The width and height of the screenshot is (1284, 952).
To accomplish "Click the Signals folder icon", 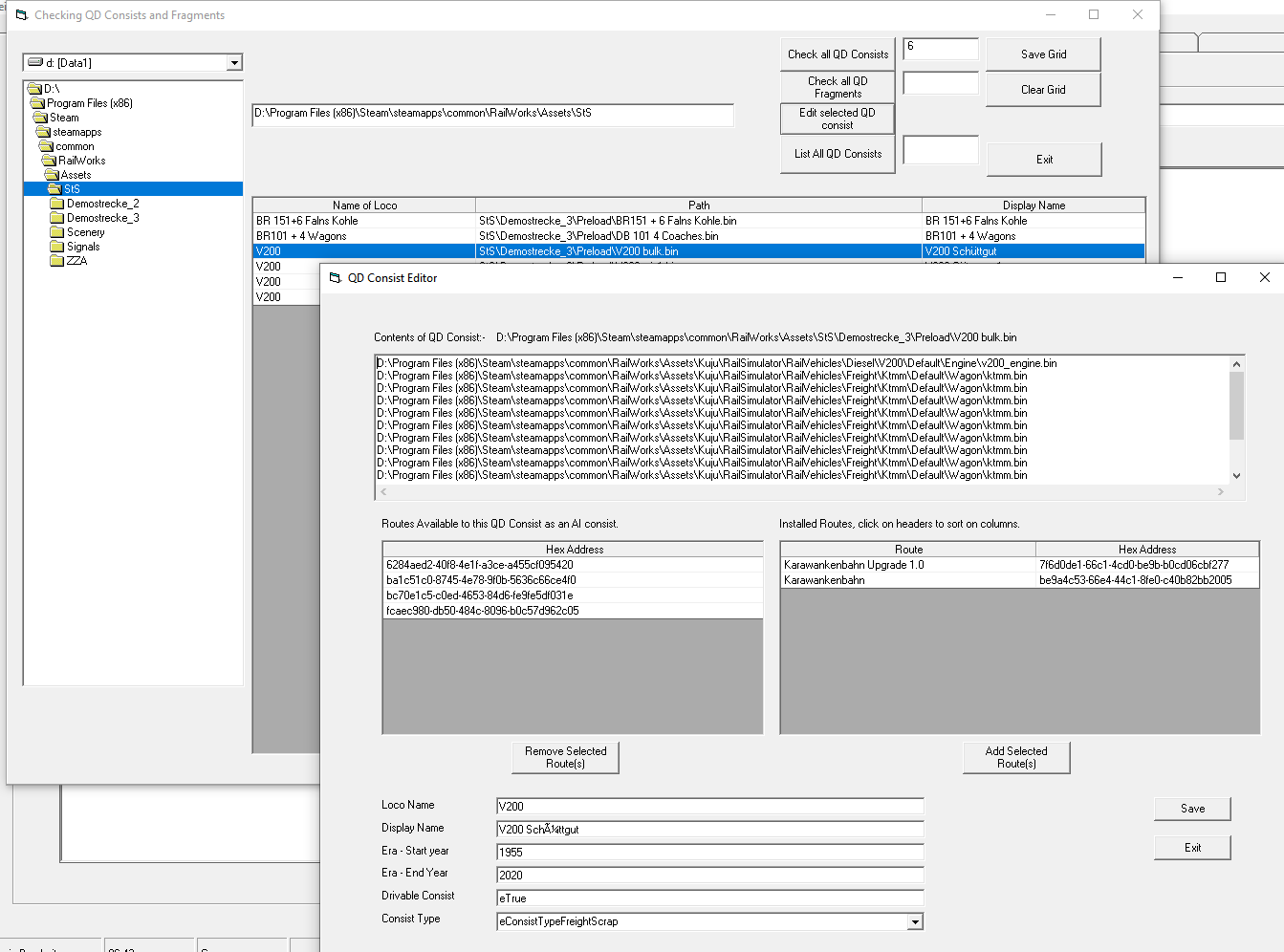I will point(56,247).
